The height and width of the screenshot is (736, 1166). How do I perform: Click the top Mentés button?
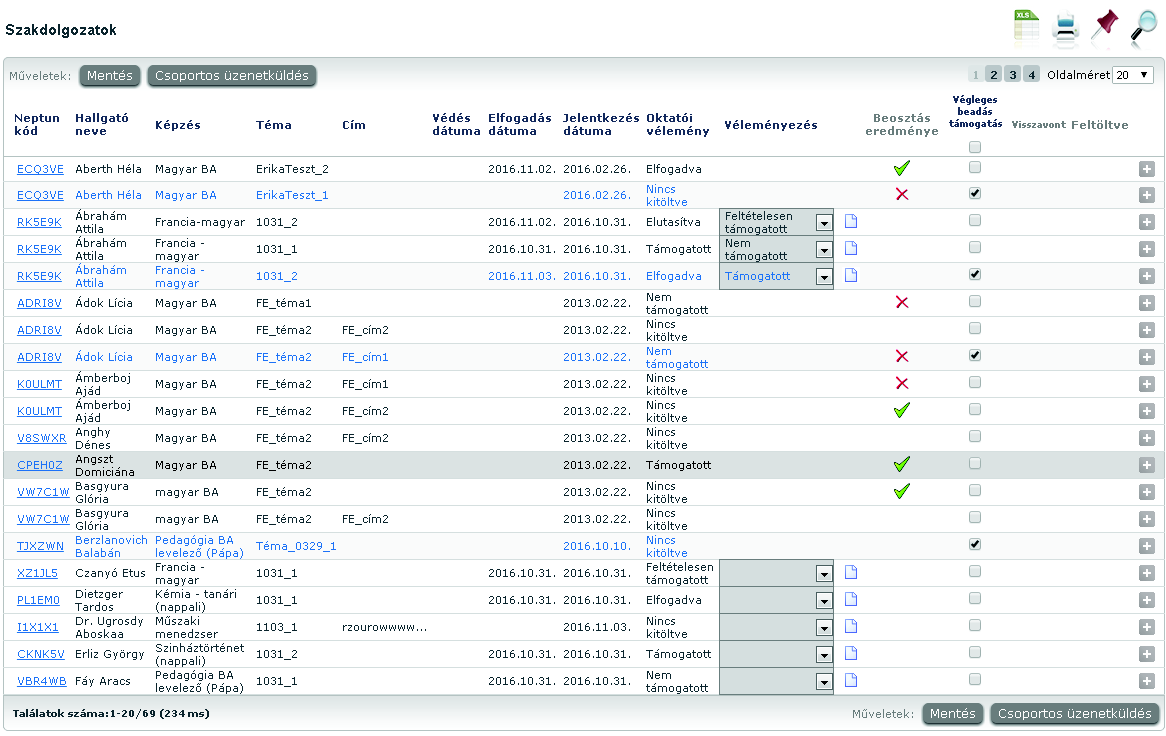[x=109, y=76]
